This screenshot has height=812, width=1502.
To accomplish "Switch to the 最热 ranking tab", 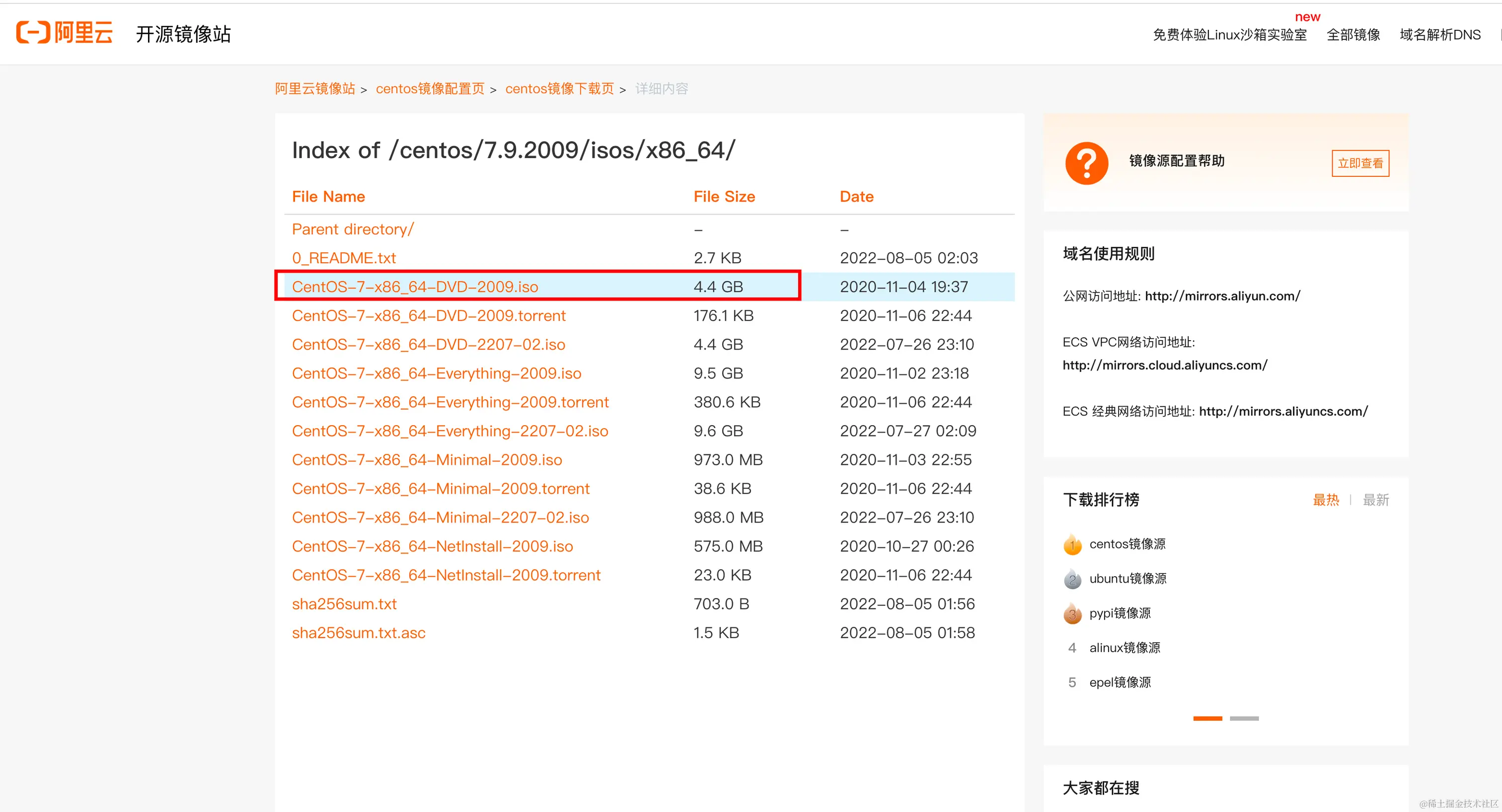I will (1326, 500).
